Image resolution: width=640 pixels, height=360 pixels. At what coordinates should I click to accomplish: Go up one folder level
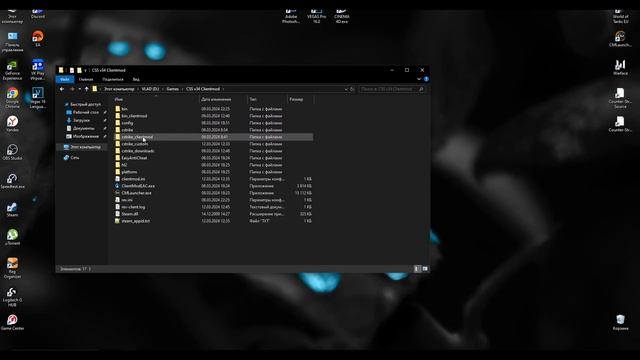tap(87, 89)
